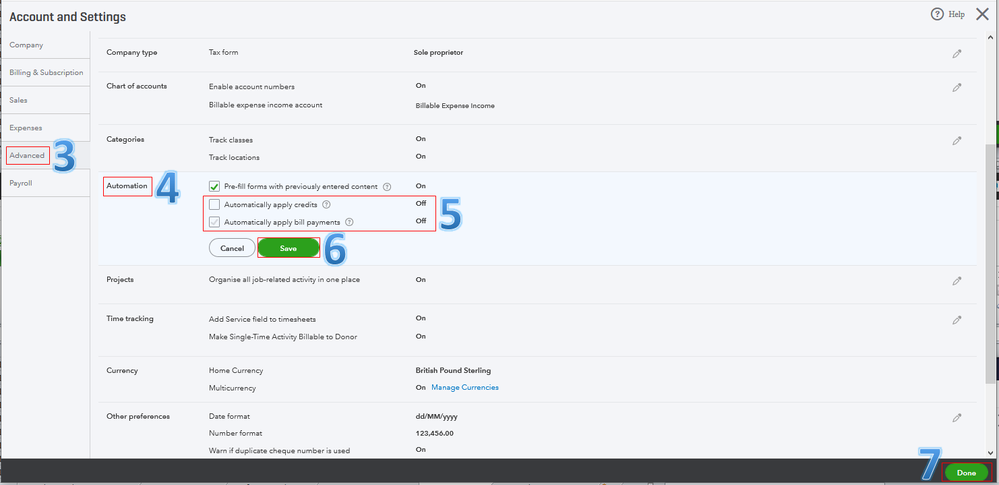
Task: Click the Multicurrency row label
Action: 233,387
